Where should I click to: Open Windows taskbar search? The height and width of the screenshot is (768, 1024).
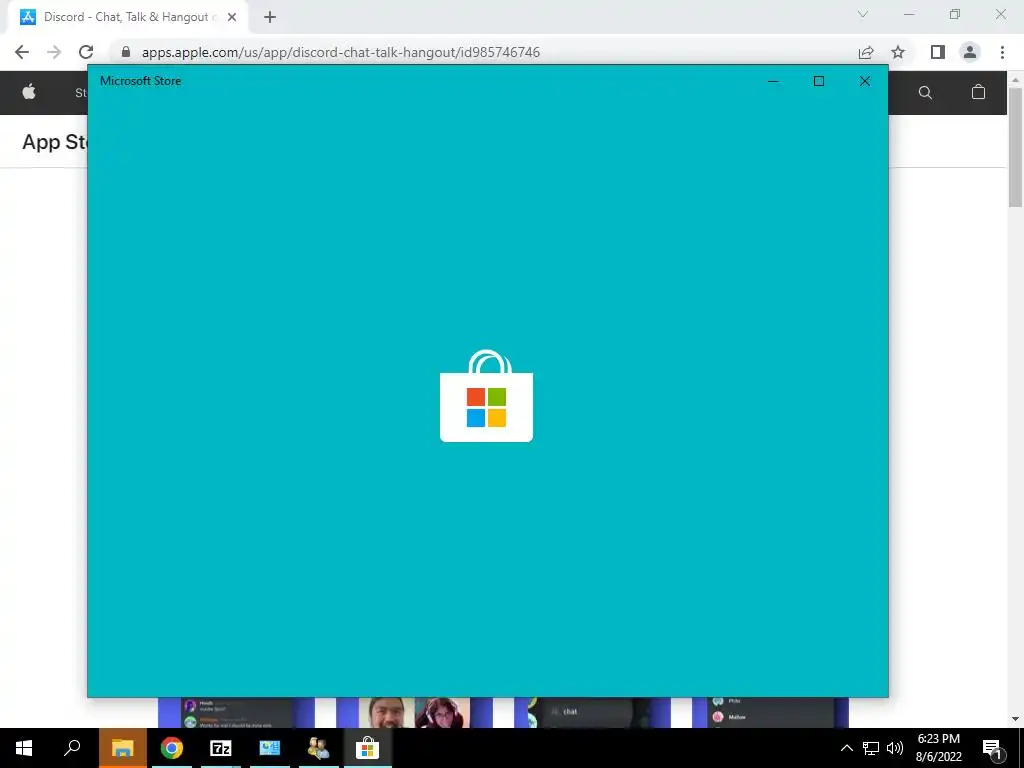(72, 748)
